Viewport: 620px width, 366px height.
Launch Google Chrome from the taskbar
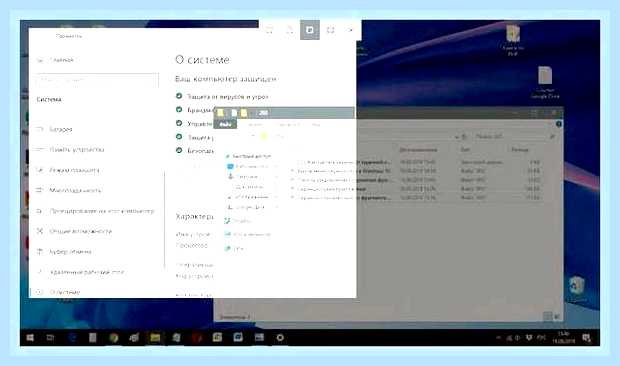coord(113,338)
